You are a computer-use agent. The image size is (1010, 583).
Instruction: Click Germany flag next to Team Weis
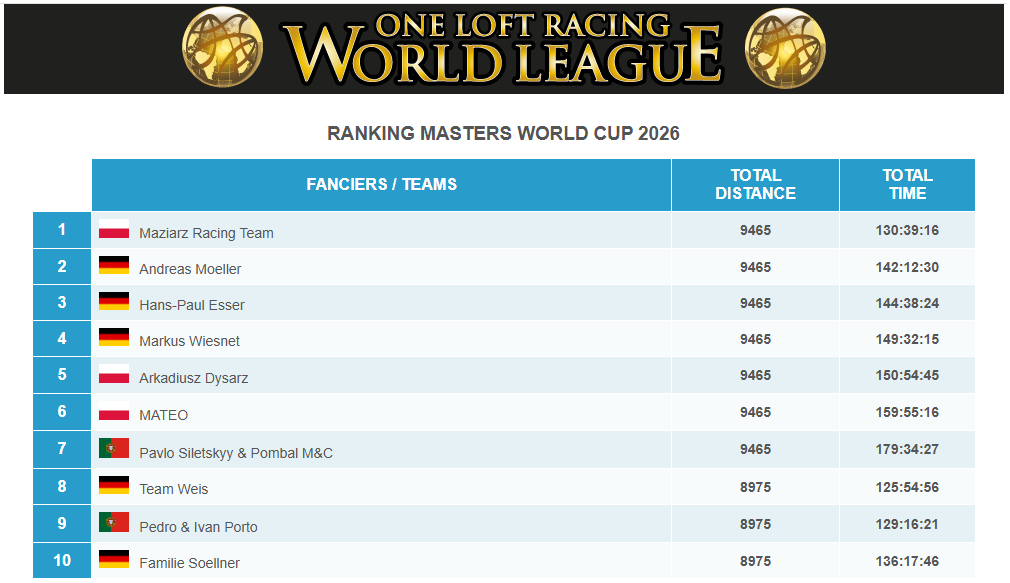(114, 485)
